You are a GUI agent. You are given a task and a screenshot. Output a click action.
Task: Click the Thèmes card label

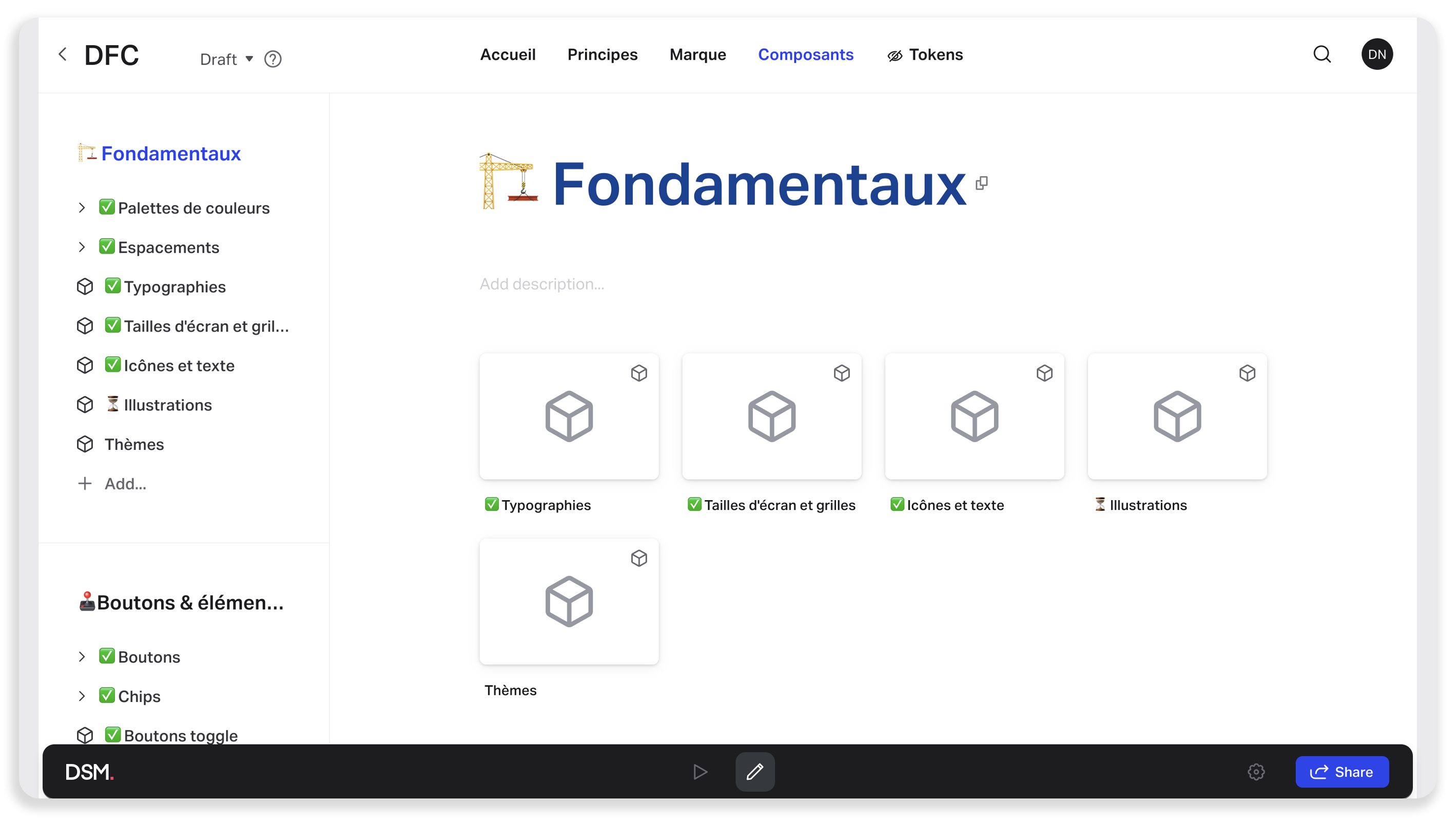pos(510,690)
